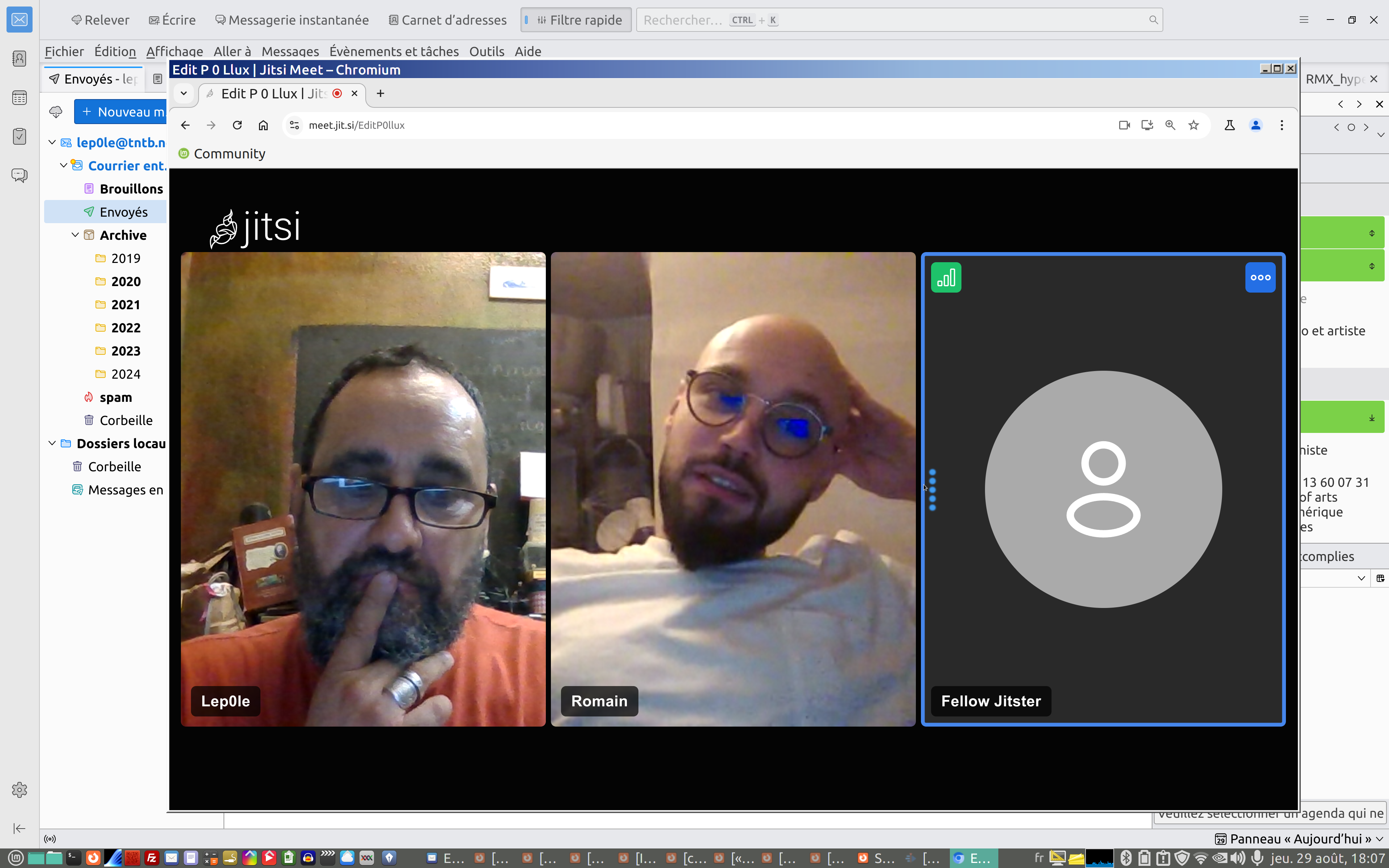Bookmark the page with the star icon
1389x868 pixels.
tap(1193, 125)
